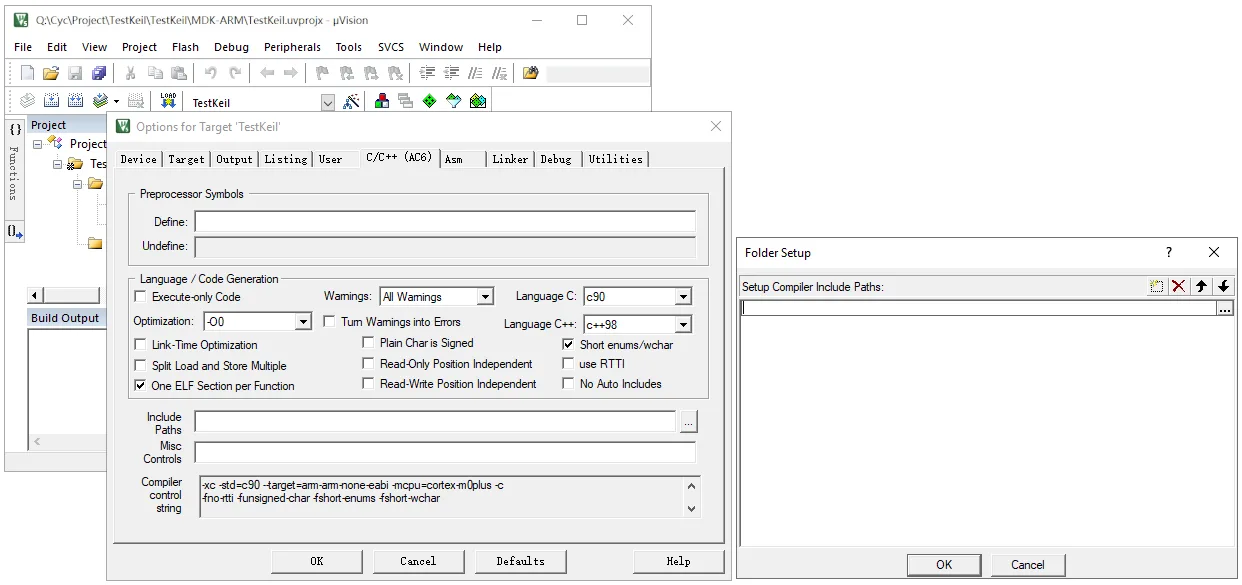Open the Project menu in menu bar
Viewport: 1242px width, 585px height.
point(139,47)
